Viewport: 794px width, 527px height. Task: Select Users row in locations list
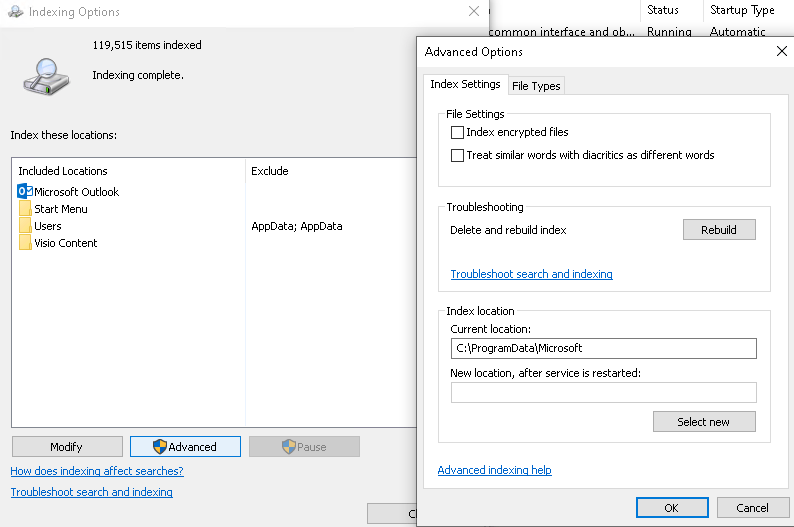pyautogui.click(x=48, y=226)
